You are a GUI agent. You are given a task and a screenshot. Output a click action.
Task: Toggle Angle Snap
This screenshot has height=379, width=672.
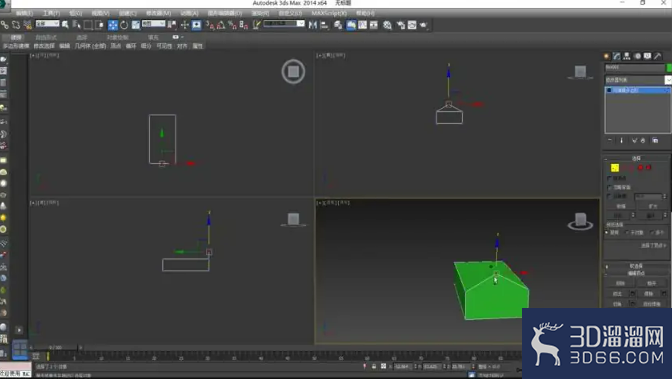pos(221,25)
